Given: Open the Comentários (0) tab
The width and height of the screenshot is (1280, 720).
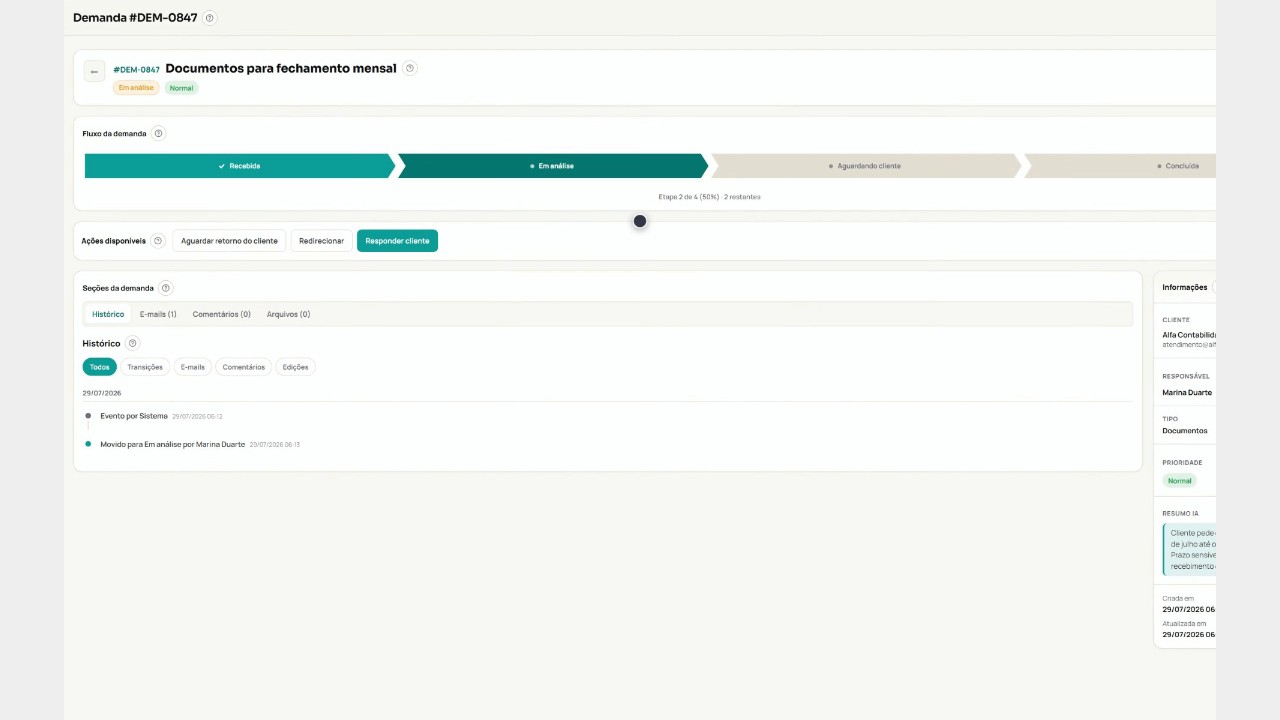Looking at the screenshot, I should point(222,314).
